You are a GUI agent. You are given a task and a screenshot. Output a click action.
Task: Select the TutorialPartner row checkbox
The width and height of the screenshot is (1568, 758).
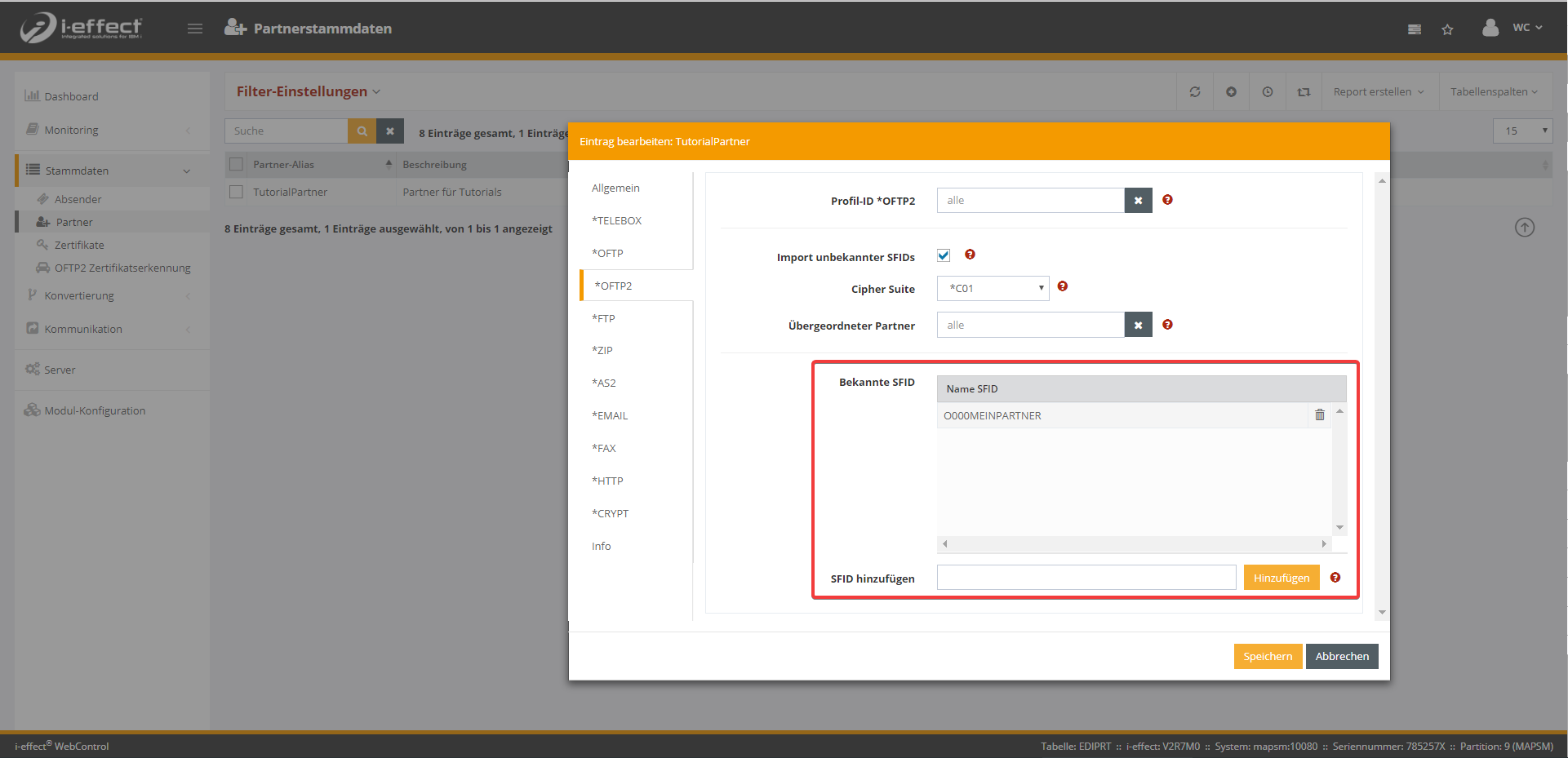(237, 192)
